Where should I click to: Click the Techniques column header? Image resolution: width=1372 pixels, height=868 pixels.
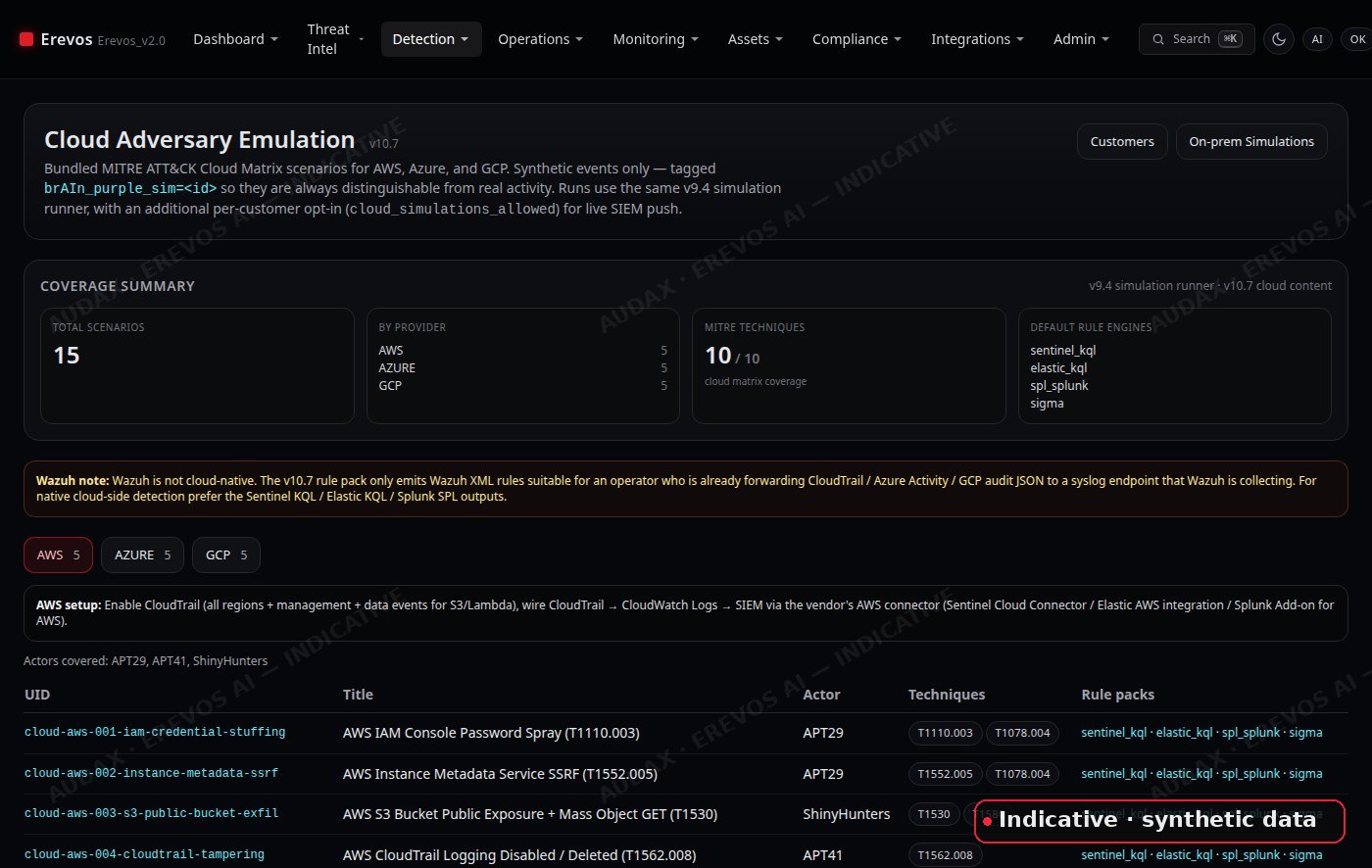947,695
